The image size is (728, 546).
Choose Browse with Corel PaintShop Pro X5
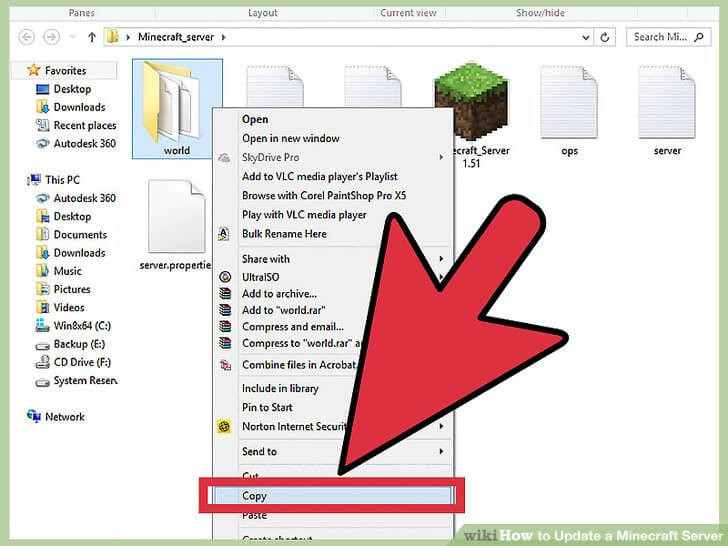[324, 195]
